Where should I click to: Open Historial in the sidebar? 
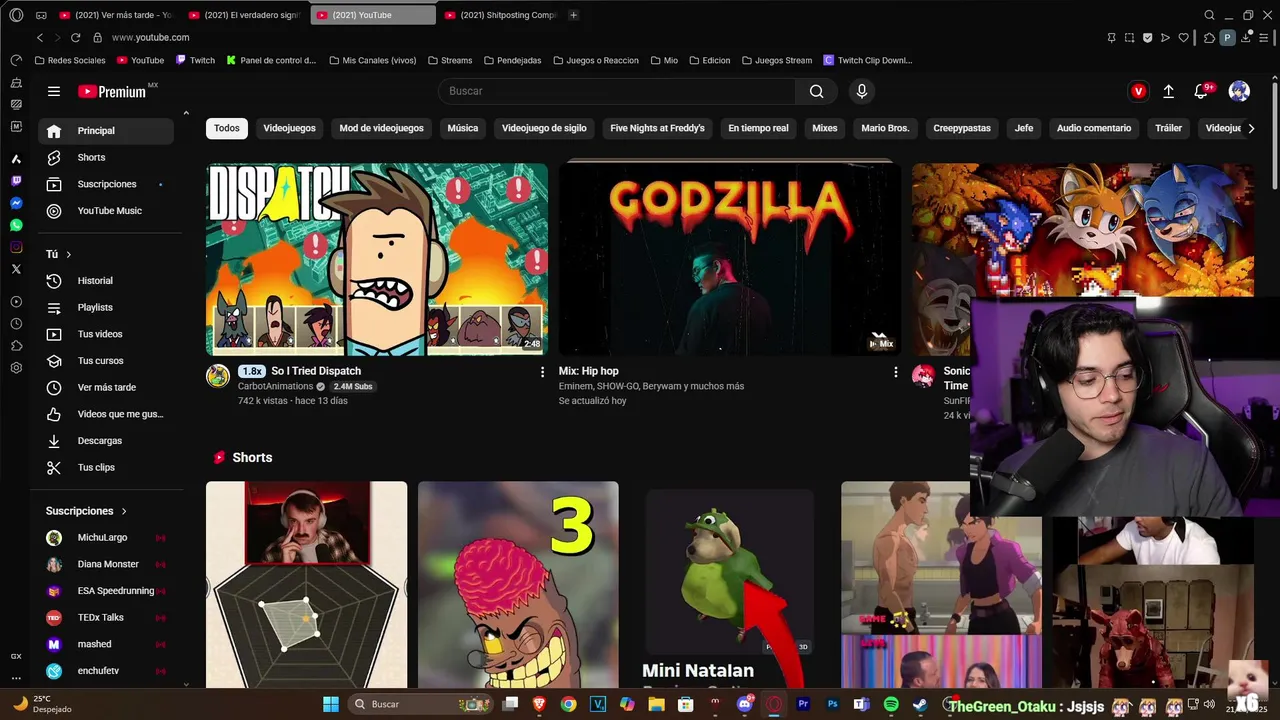pos(107,281)
